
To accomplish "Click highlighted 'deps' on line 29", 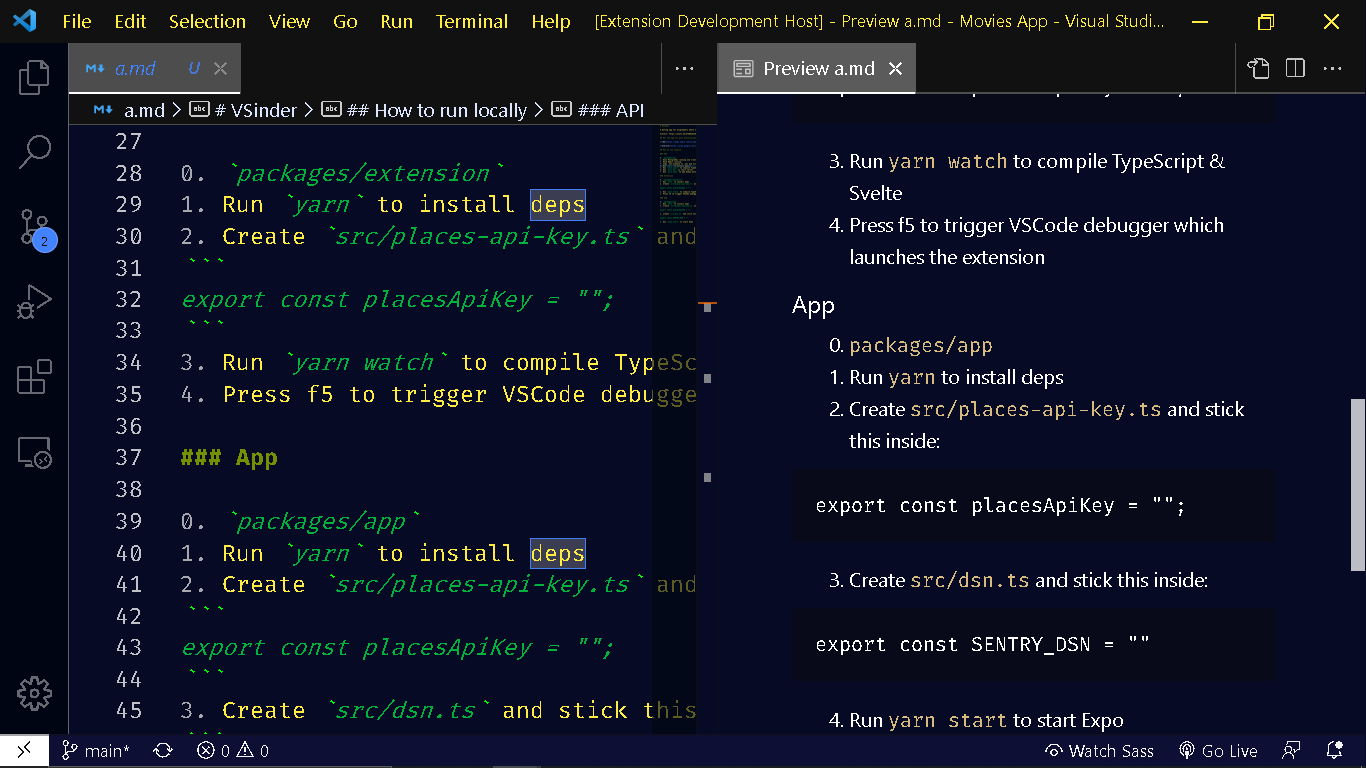I will [x=558, y=205].
